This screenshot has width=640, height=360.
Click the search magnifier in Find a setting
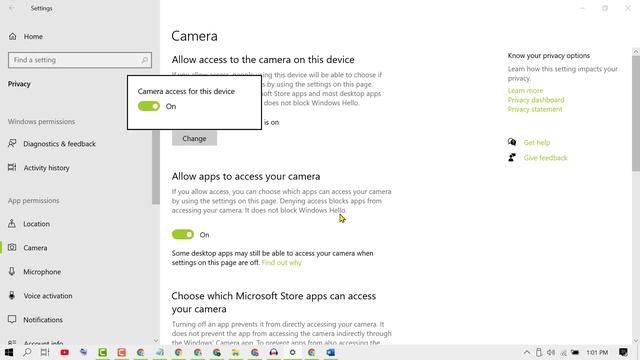pos(144,60)
